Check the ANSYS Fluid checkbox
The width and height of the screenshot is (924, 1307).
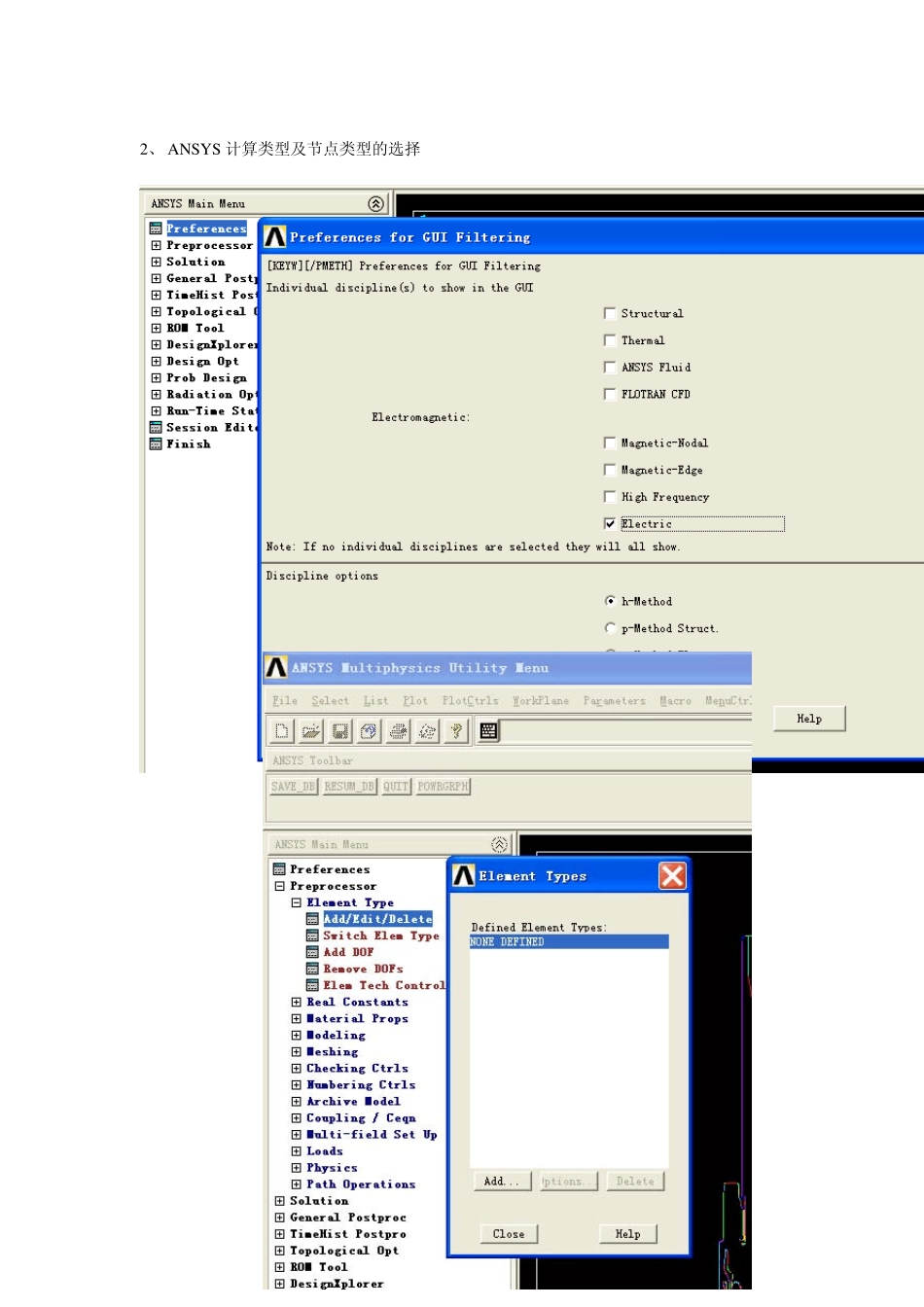(610, 367)
